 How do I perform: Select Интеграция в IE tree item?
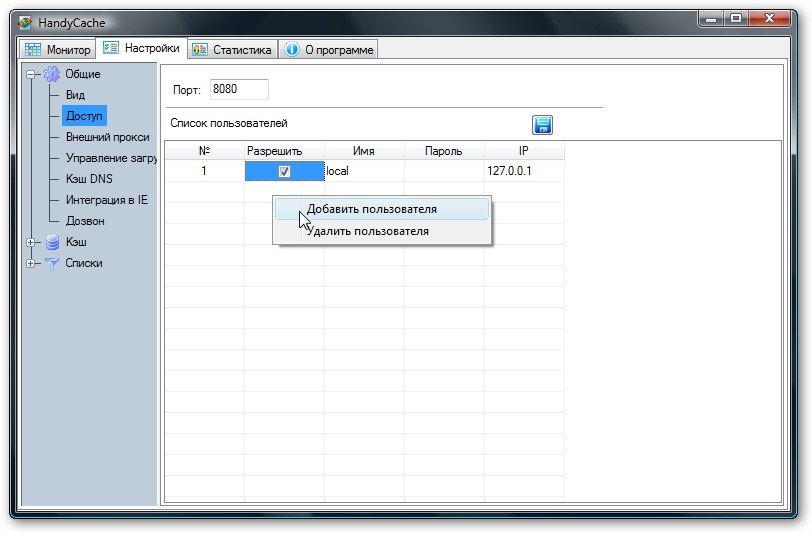106,200
